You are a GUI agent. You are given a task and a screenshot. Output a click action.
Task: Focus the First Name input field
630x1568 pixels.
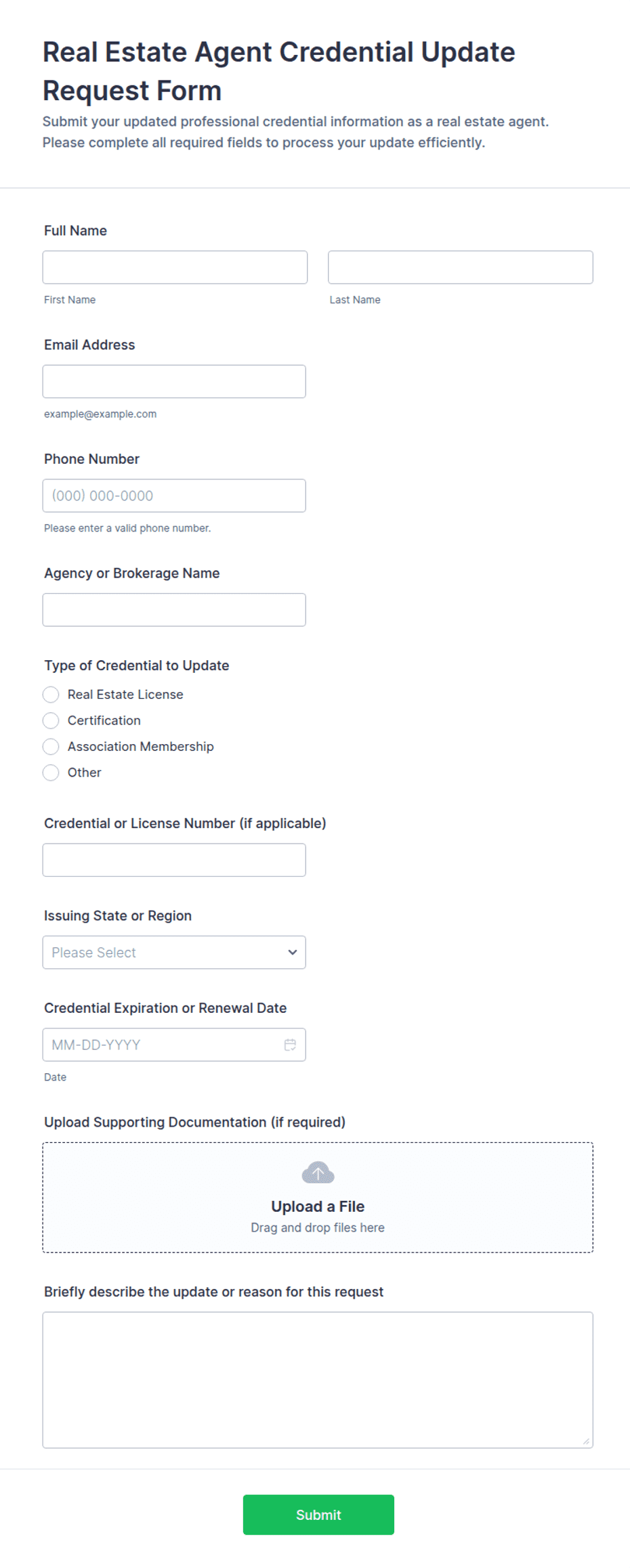175,267
